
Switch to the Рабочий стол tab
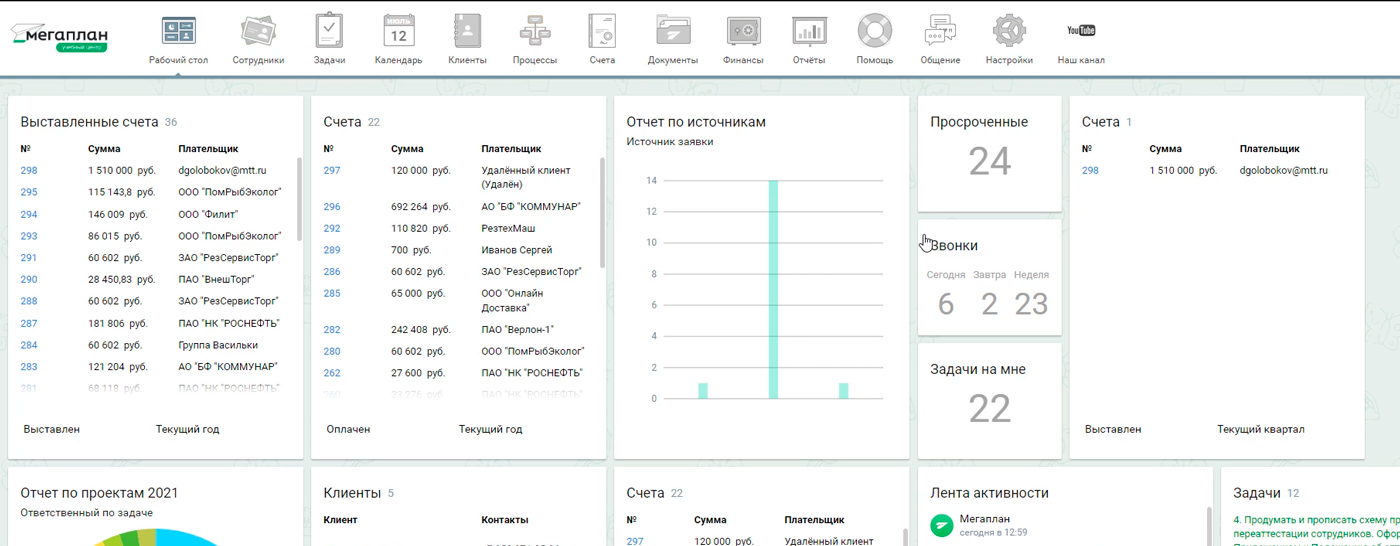(179, 38)
